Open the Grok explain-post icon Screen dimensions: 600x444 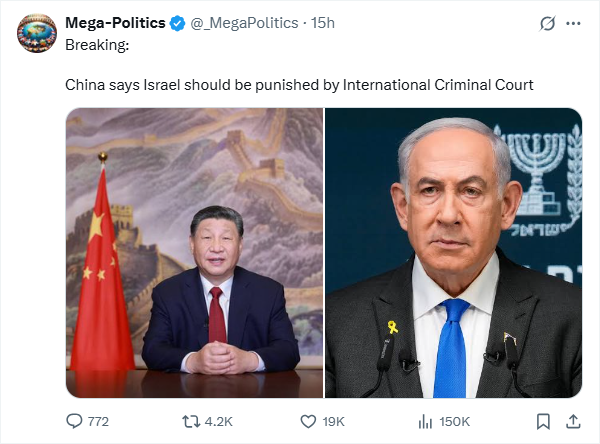(x=547, y=24)
